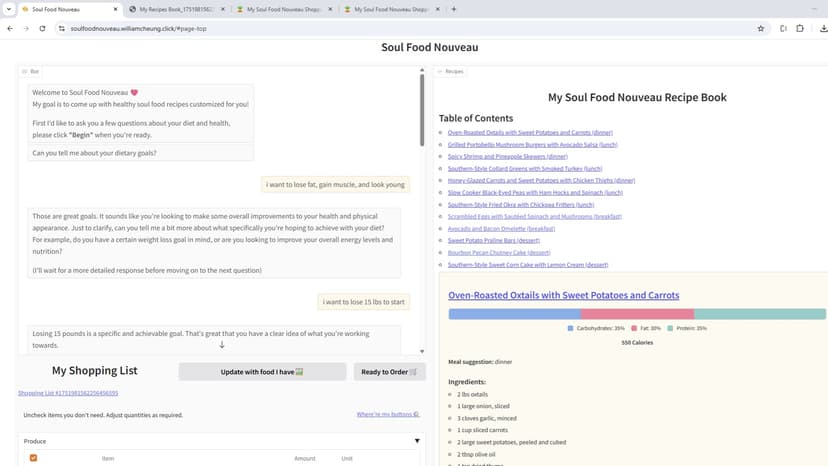Open Bourbon Pecan Chutney Cake link
Viewport: 828px width, 466px height.
tap(499, 253)
